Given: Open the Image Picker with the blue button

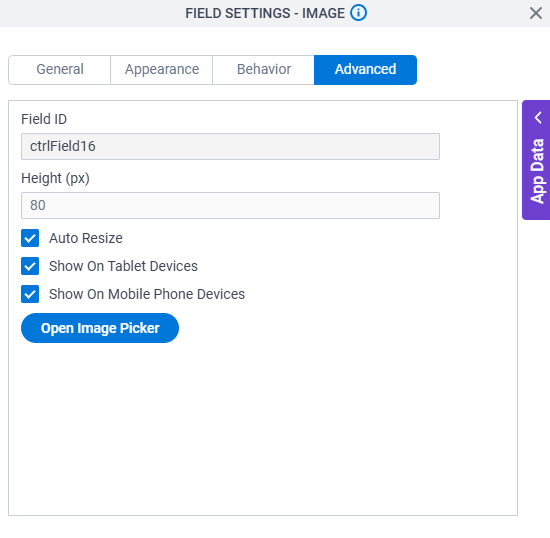Looking at the screenshot, I should pos(100,328).
